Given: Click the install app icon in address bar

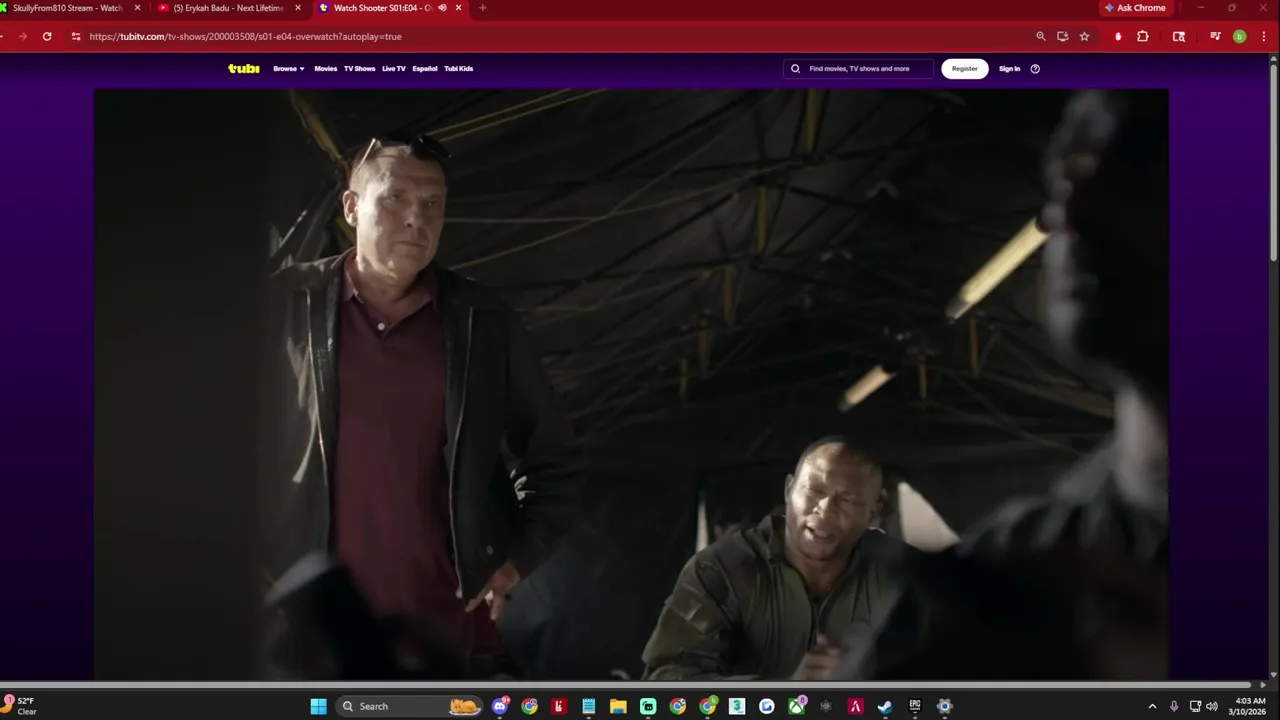Looking at the screenshot, I should tap(1062, 36).
